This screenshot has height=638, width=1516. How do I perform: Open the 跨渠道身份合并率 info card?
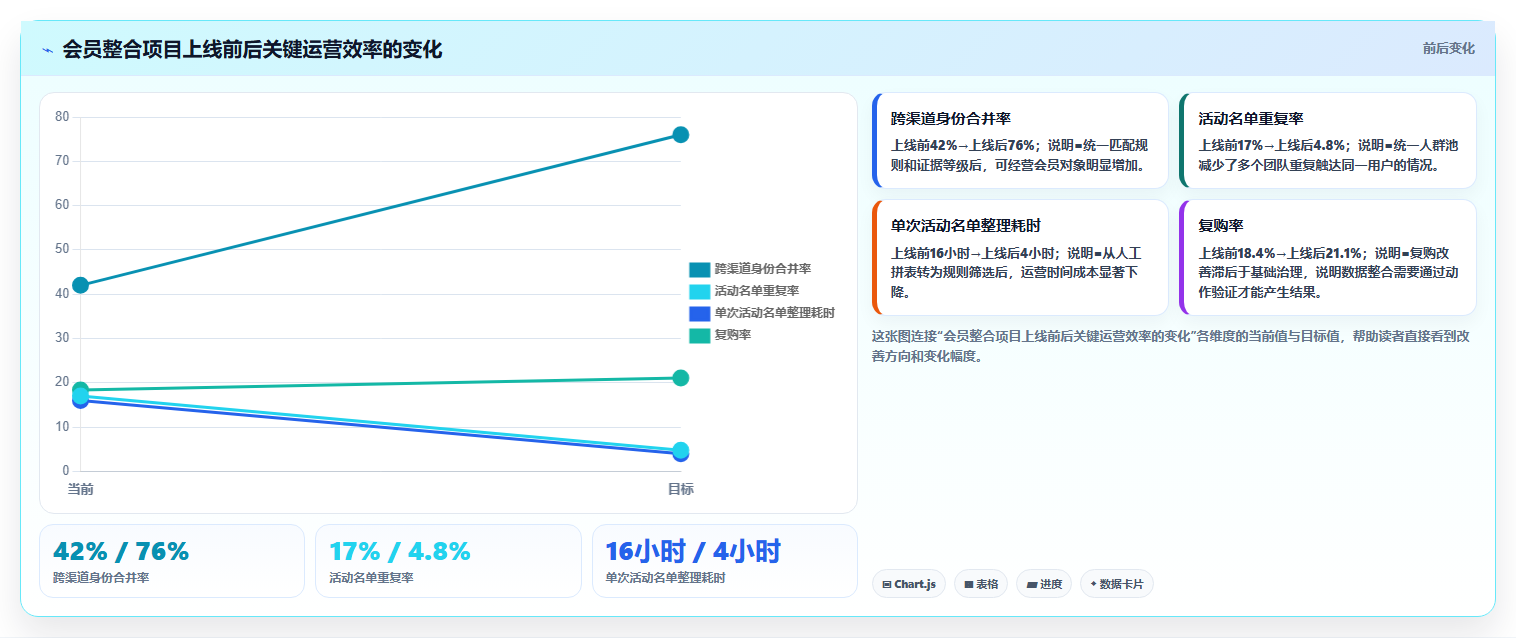pyautogui.click(x=1020, y=140)
